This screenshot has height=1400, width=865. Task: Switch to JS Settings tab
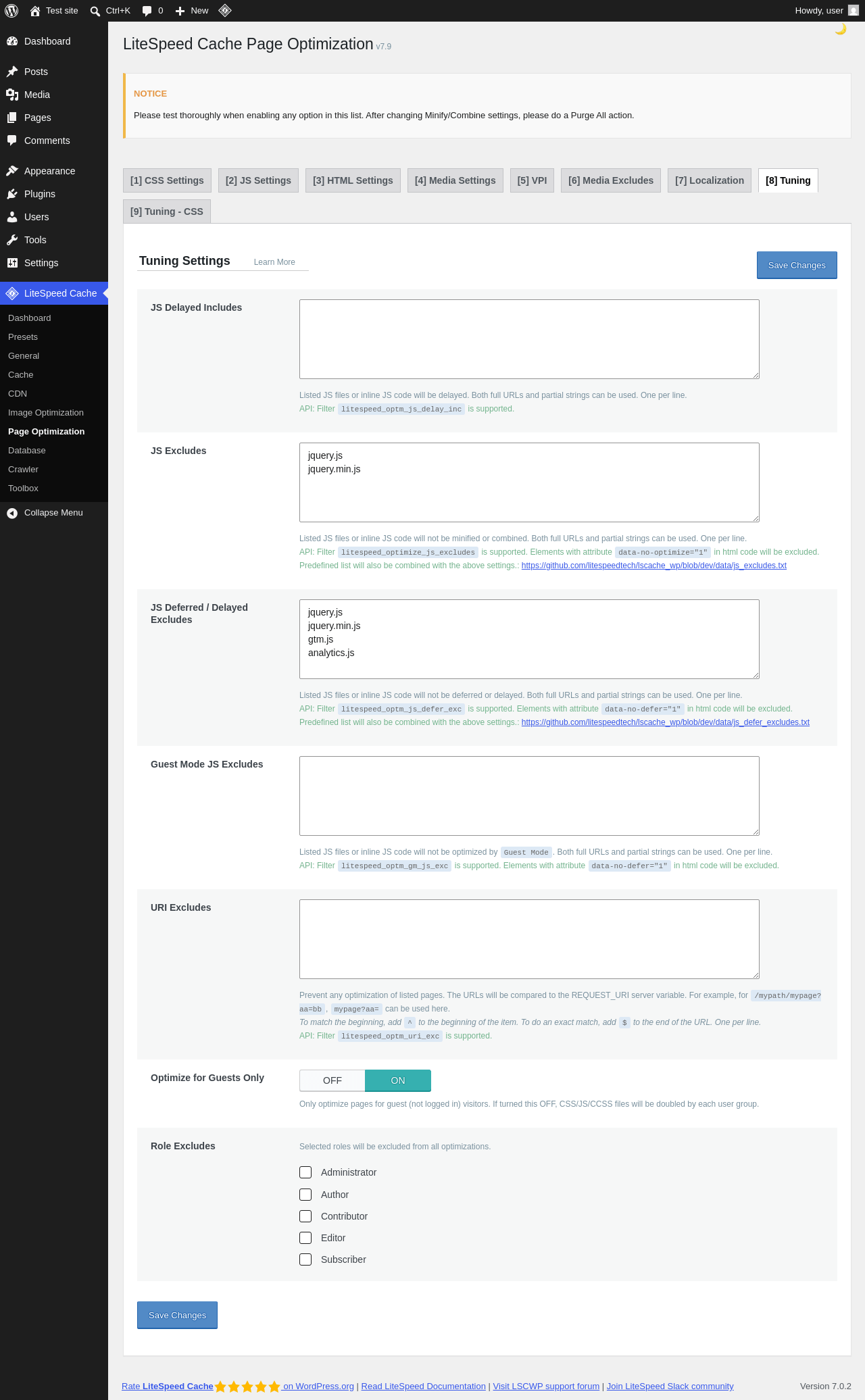point(258,180)
